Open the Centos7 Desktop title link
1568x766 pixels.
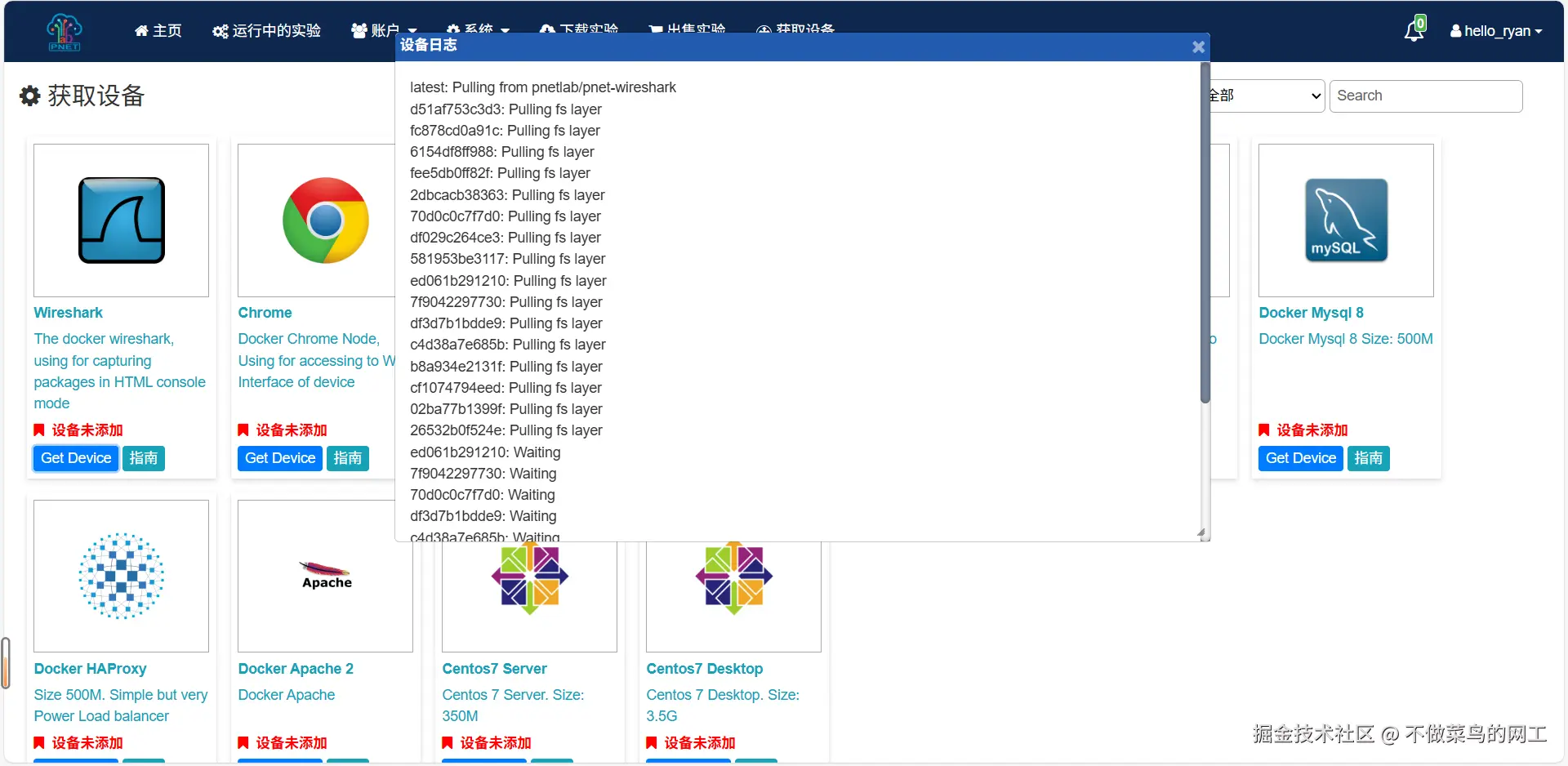click(705, 669)
